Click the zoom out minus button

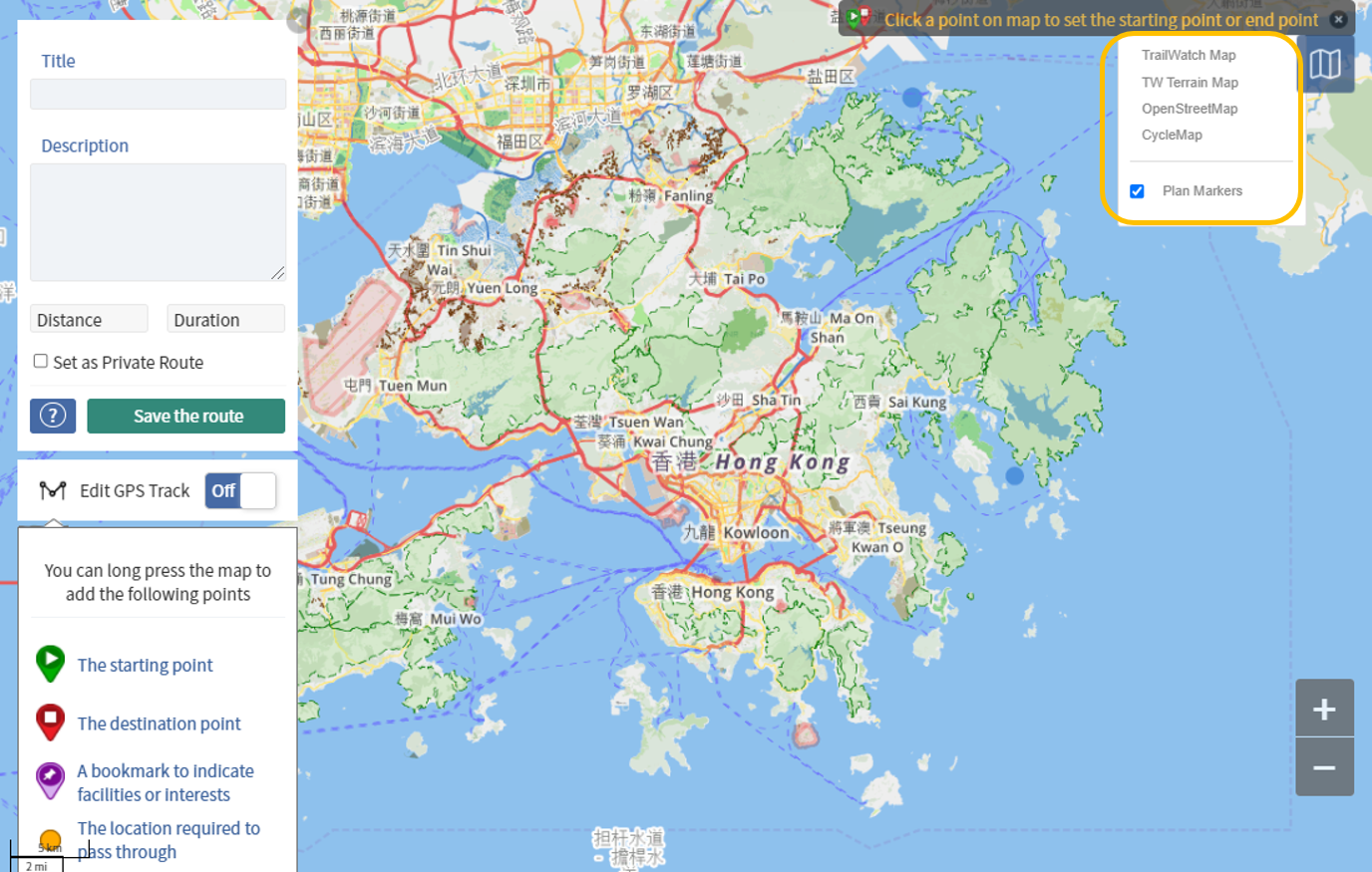click(x=1324, y=767)
